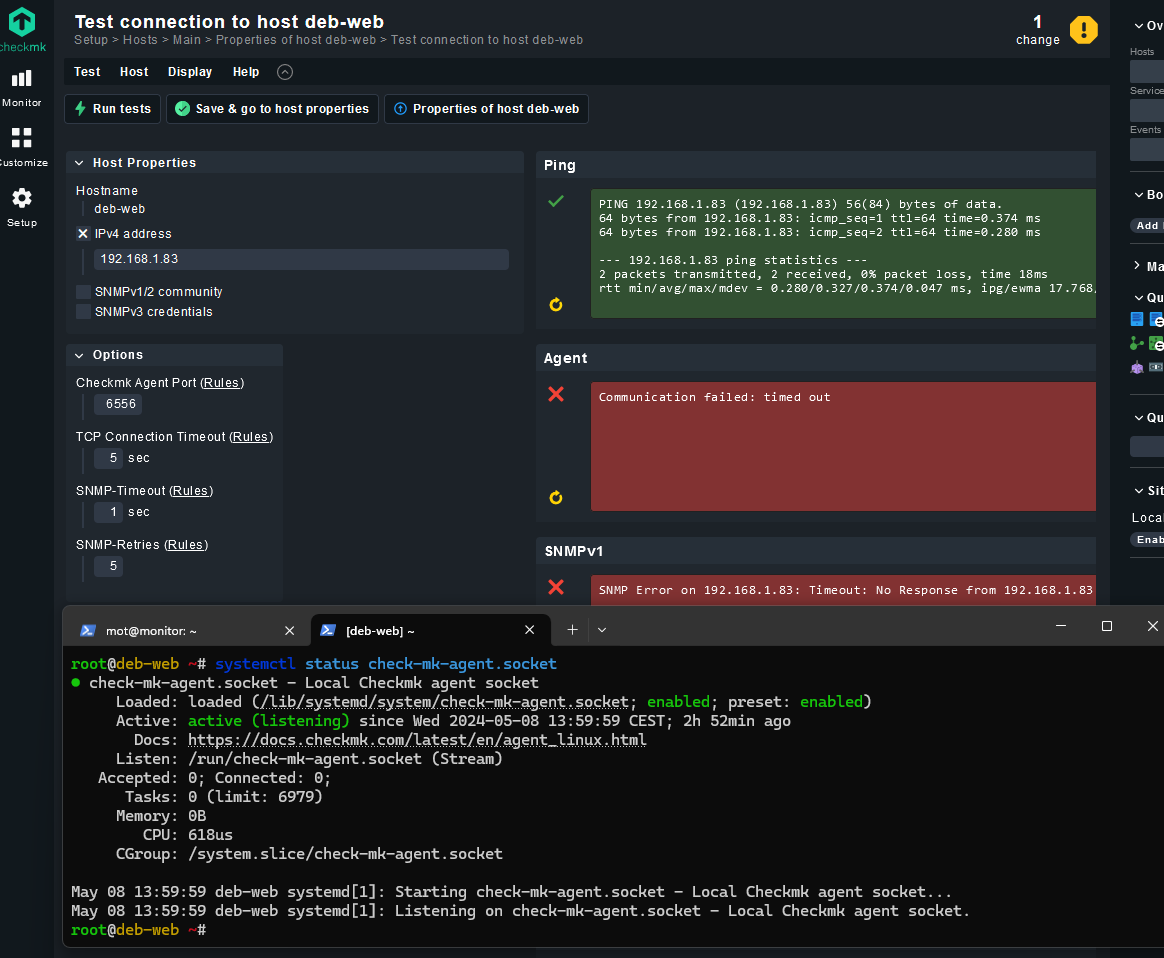Retry the Ping test with reload icon

tap(555, 305)
